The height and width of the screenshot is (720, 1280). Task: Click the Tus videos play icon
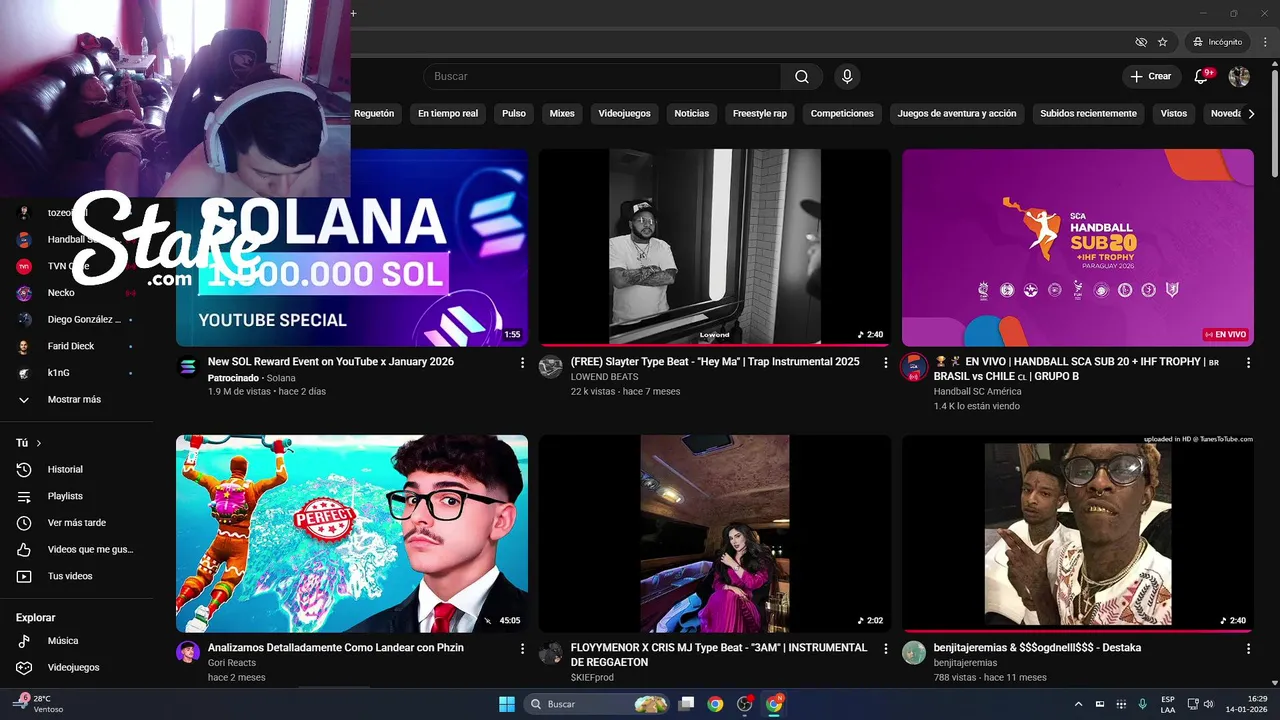(x=25, y=576)
